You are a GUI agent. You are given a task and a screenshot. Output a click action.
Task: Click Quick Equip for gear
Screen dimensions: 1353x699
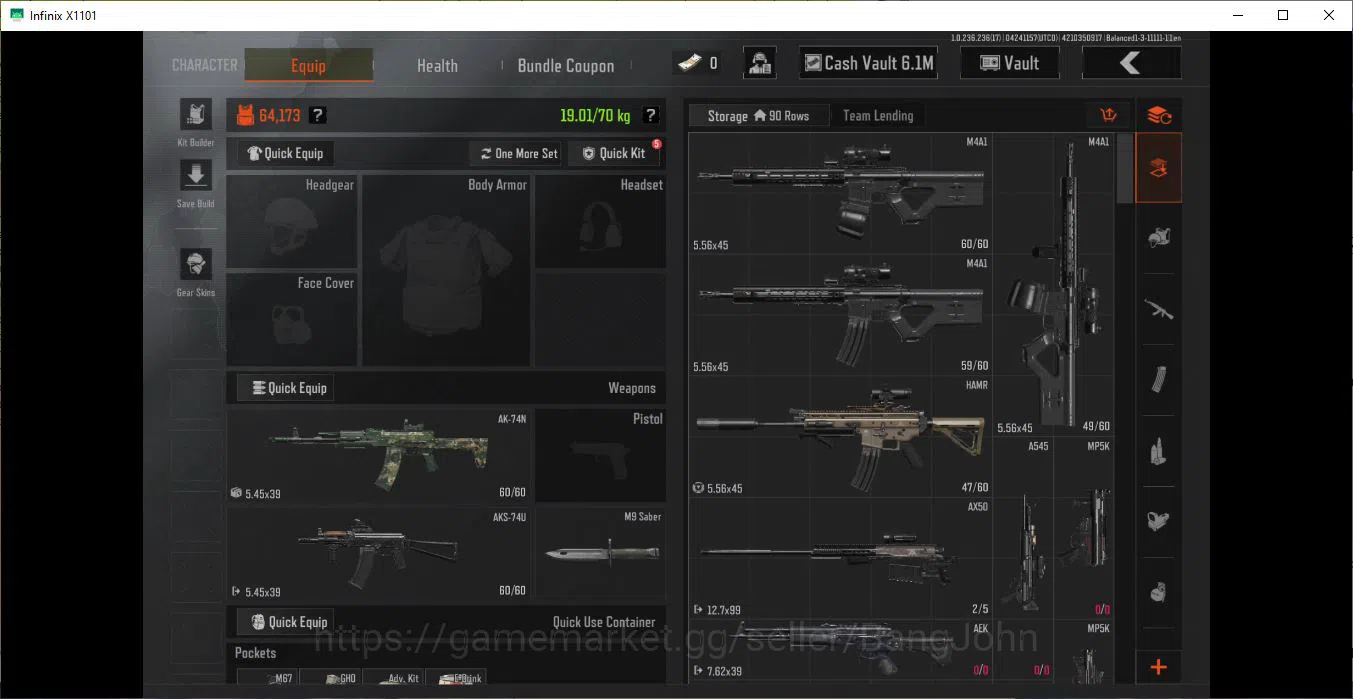click(x=285, y=153)
